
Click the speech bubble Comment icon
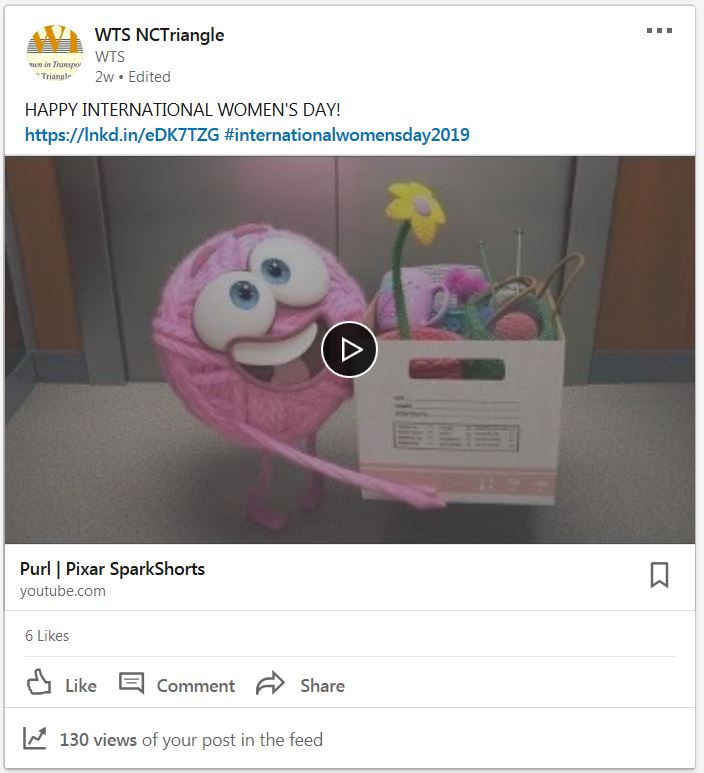[x=131, y=683]
